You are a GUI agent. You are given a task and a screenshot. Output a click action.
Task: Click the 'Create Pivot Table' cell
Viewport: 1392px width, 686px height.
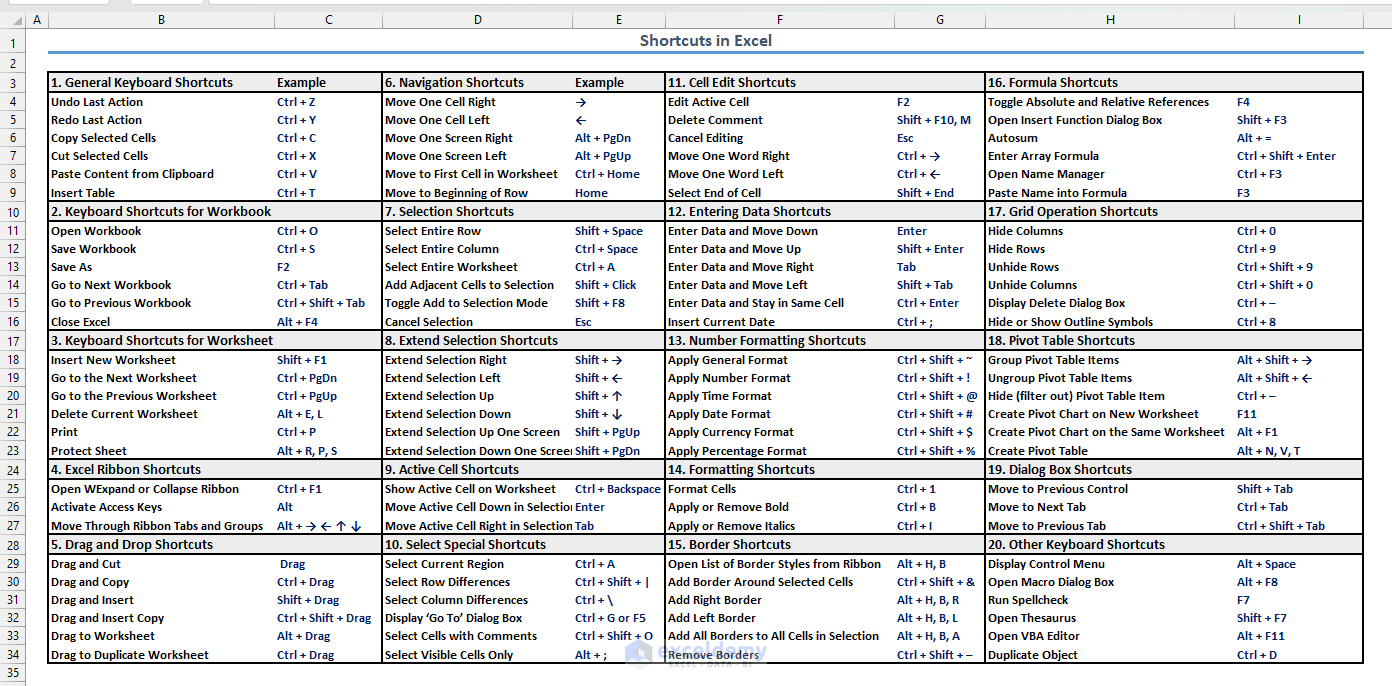[1110, 451]
